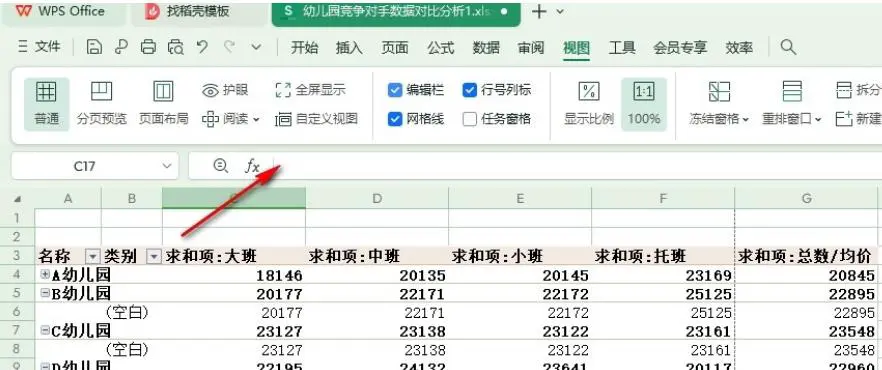Open the search magnifier icon
This screenshot has width=882, height=370.
click(788, 47)
